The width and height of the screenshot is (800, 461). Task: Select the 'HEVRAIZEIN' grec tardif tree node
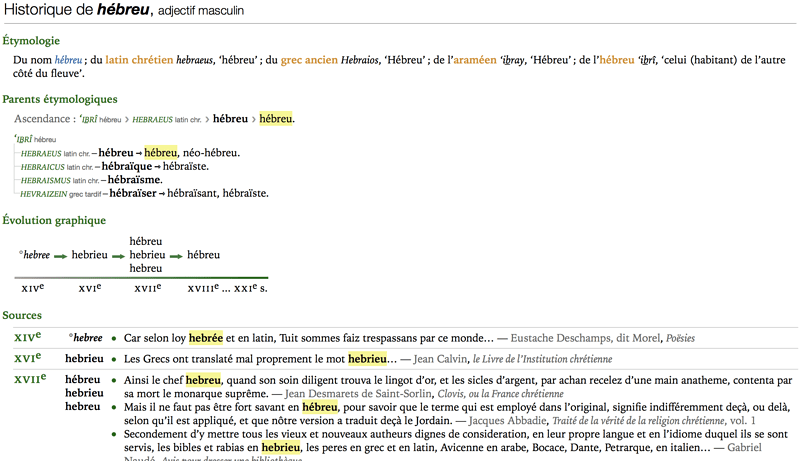(50, 194)
